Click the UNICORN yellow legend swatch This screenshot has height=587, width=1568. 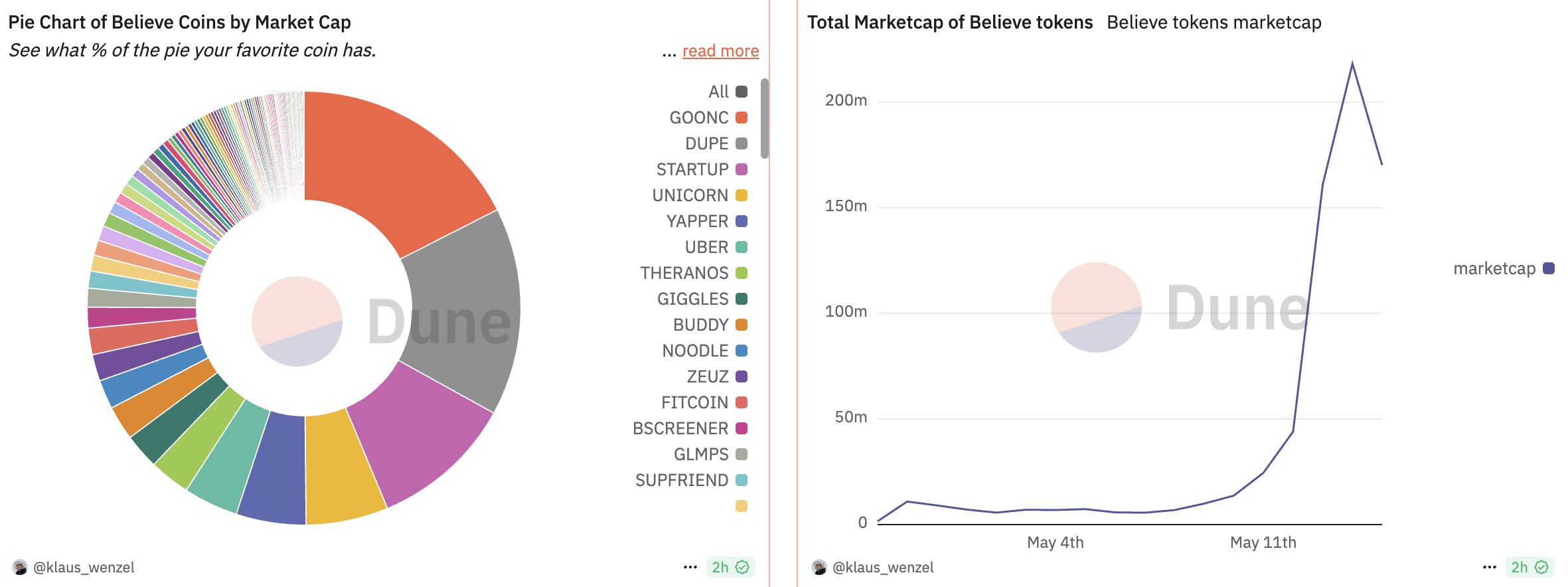click(x=742, y=195)
